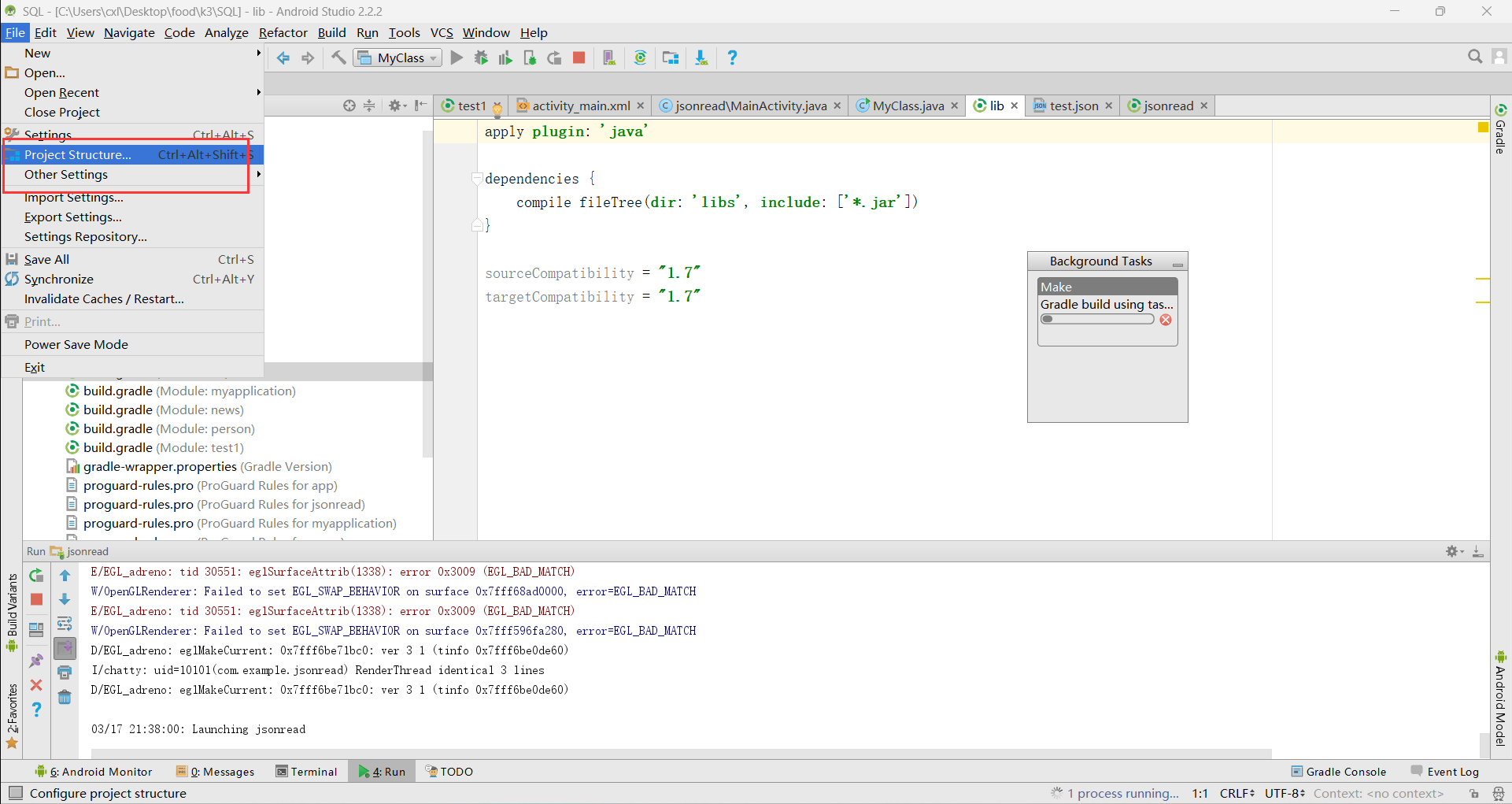Pin the Run tab with pin icon
This screenshot has width=1512, height=804.
pyautogui.click(x=36, y=661)
